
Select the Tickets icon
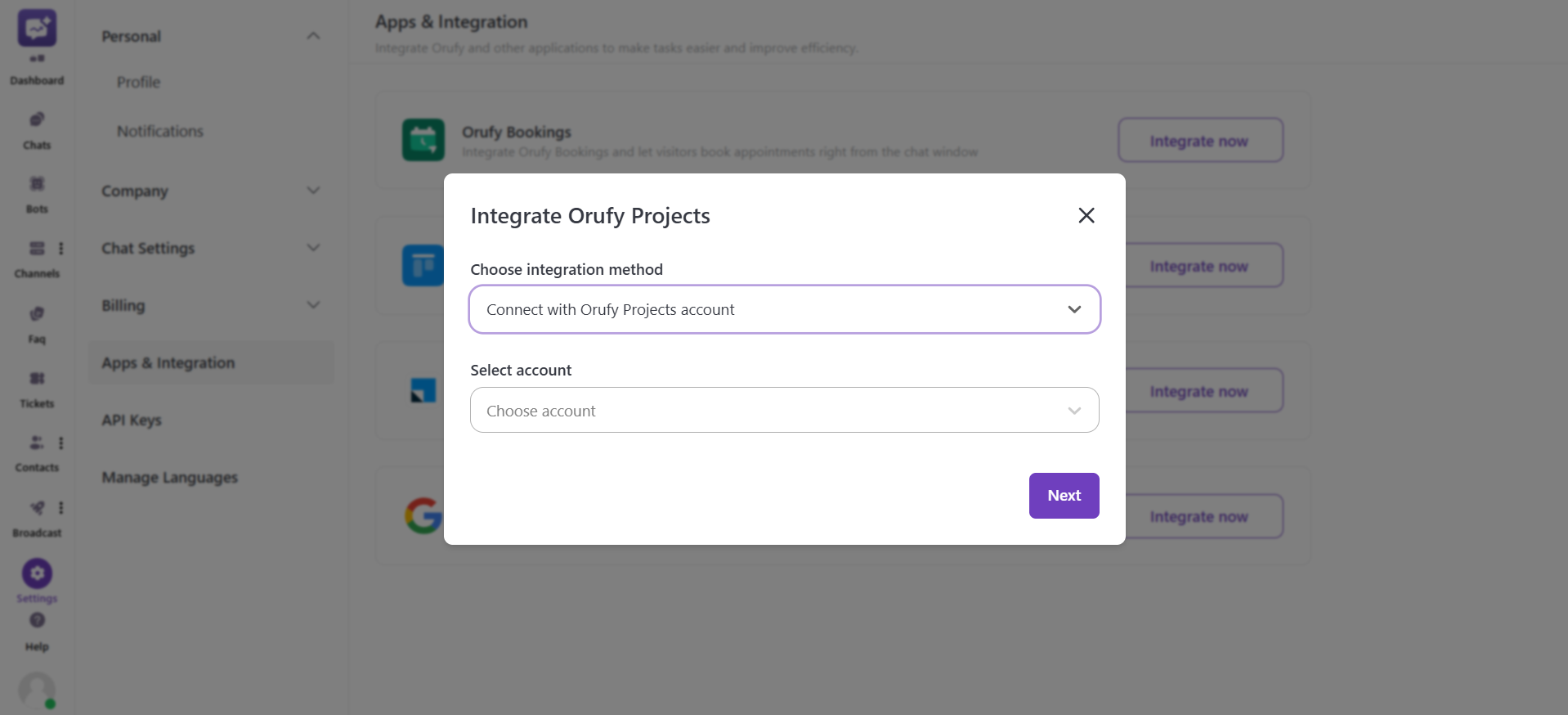36,378
